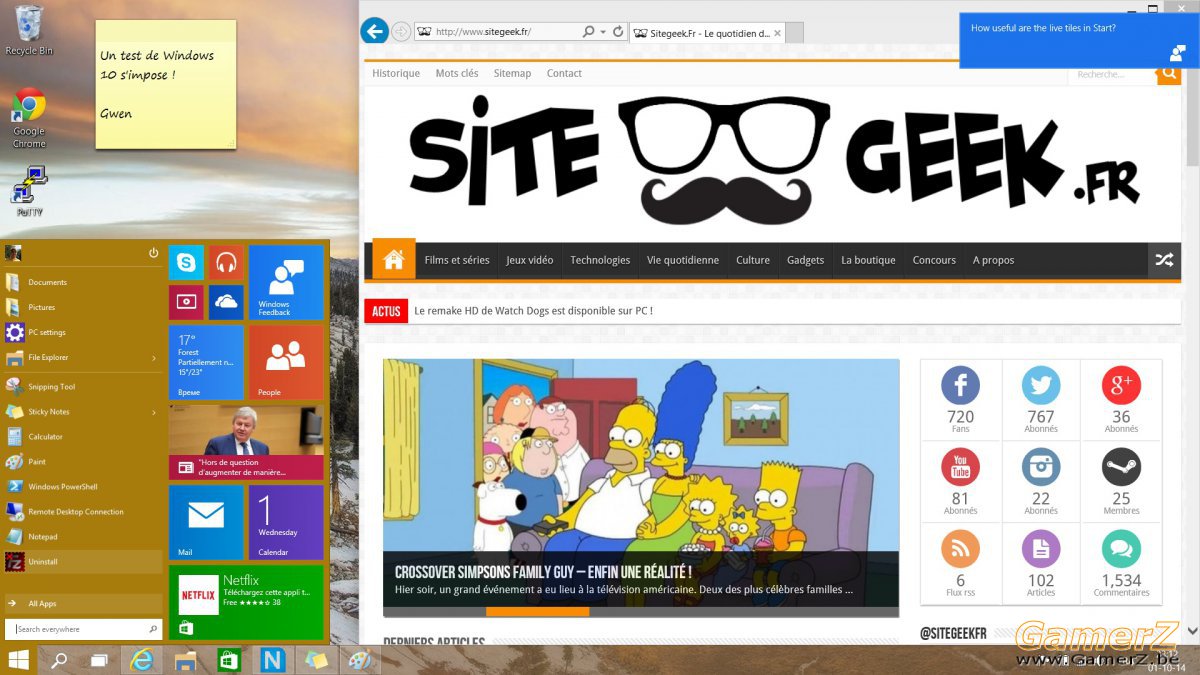Open the Windows Feedback tile

point(286,282)
